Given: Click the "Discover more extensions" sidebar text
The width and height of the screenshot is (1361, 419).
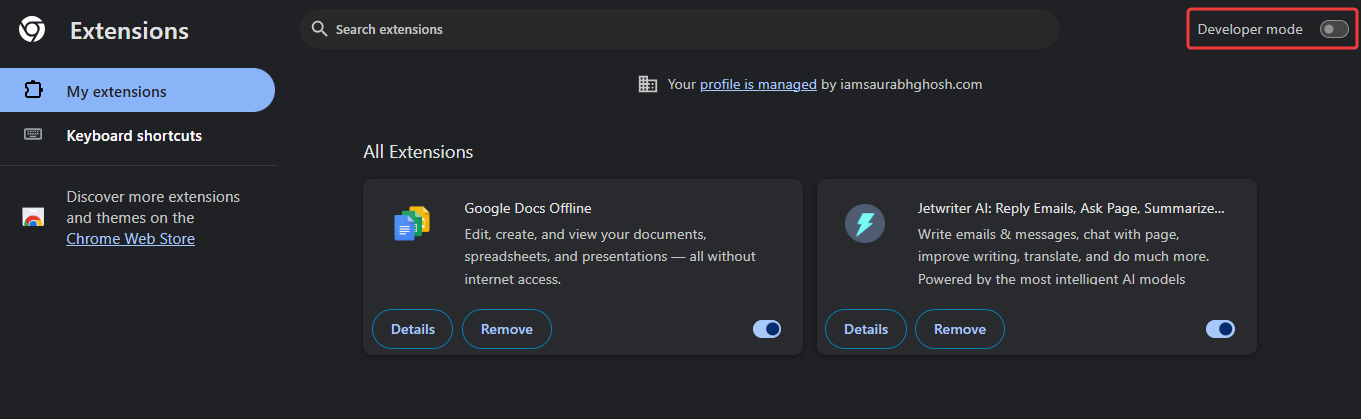Looking at the screenshot, I should click(x=153, y=207).
